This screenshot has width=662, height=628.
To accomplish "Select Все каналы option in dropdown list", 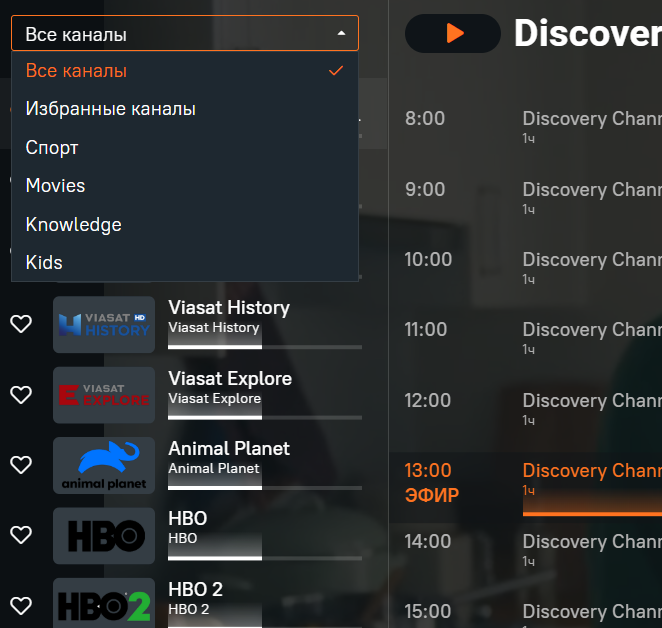I will [x=185, y=71].
